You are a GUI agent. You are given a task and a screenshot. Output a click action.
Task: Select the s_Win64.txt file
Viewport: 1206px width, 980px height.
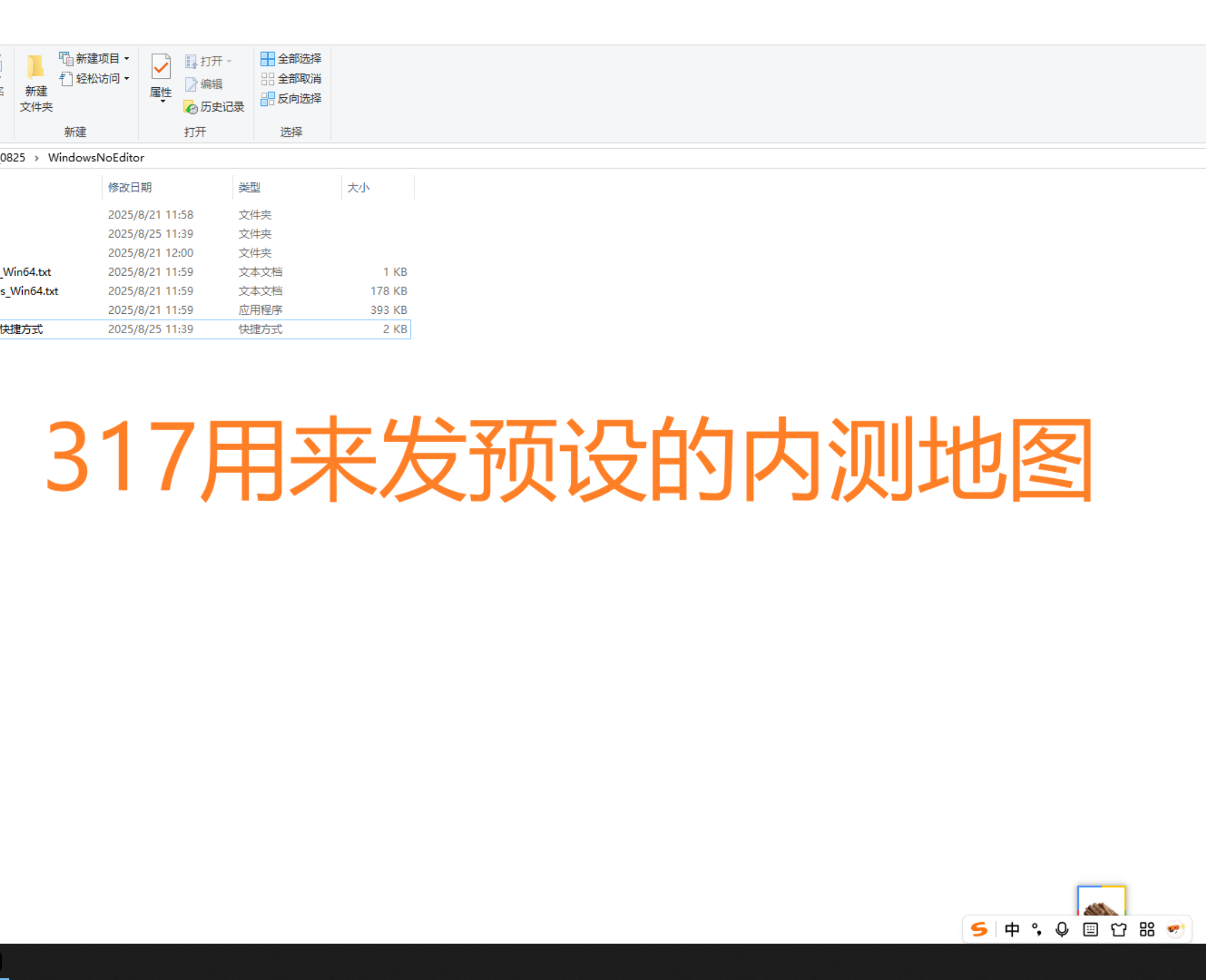pos(29,291)
